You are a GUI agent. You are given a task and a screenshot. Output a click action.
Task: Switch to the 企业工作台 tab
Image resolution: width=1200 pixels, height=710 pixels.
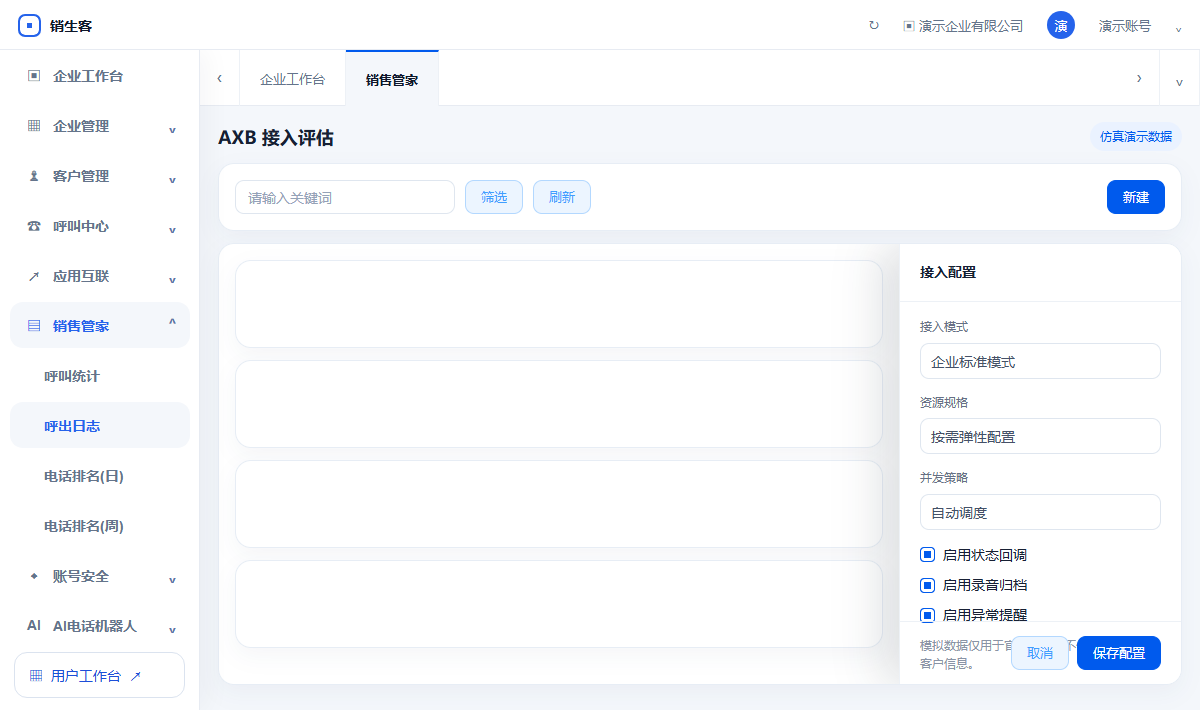pyautogui.click(x=292, y=79)
